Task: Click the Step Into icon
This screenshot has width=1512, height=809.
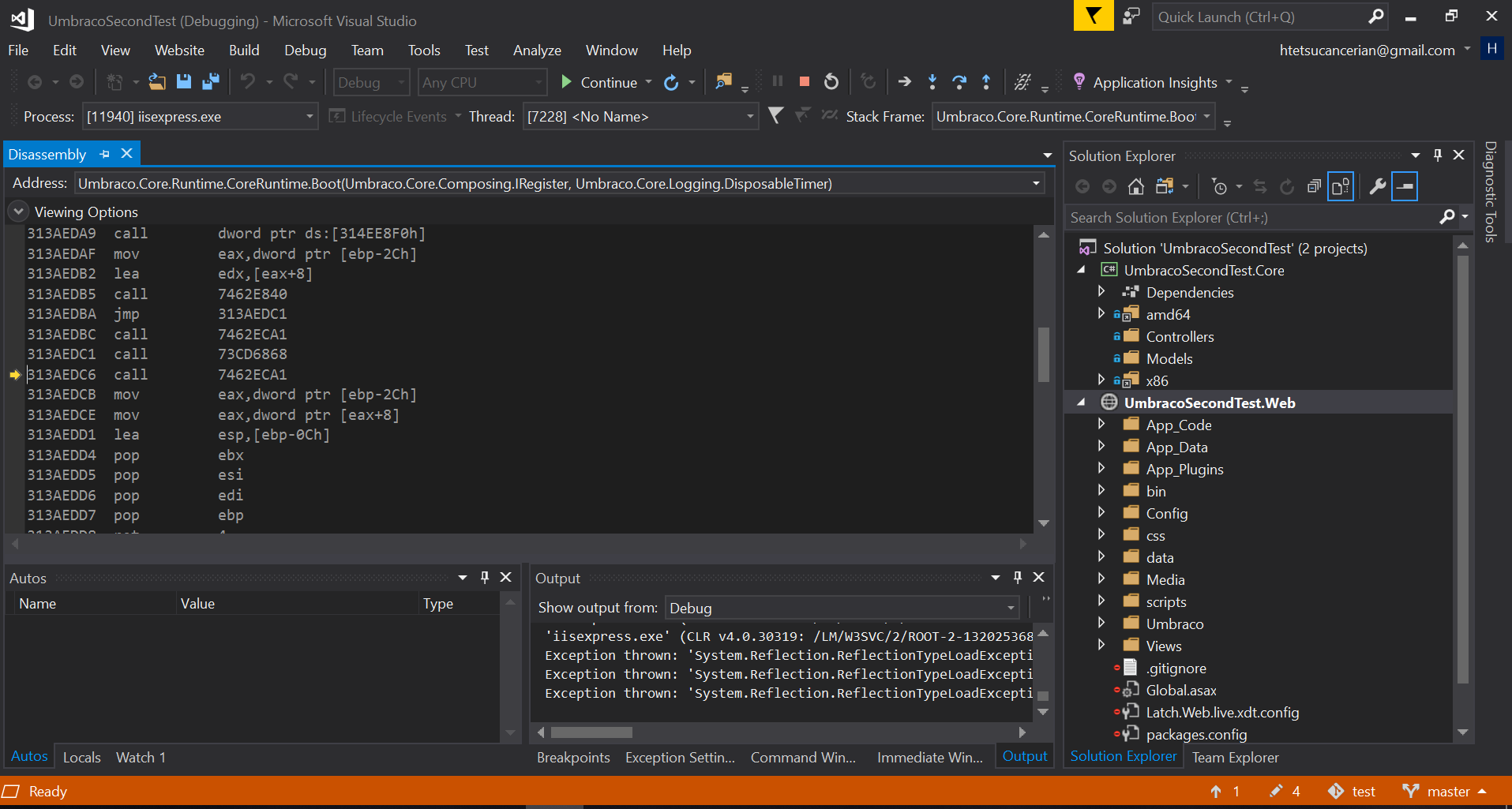Action: point(932,82)
